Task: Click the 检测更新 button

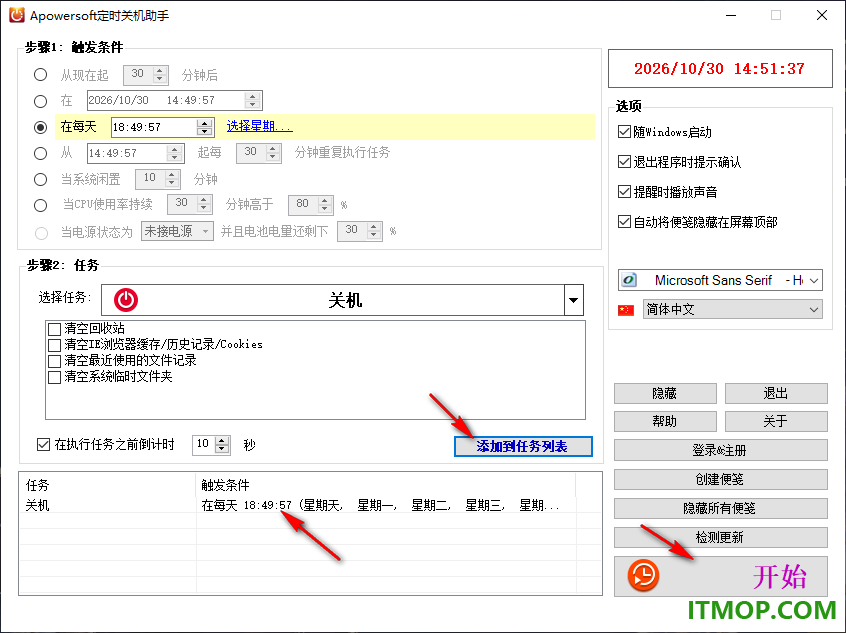Action: 721,537
